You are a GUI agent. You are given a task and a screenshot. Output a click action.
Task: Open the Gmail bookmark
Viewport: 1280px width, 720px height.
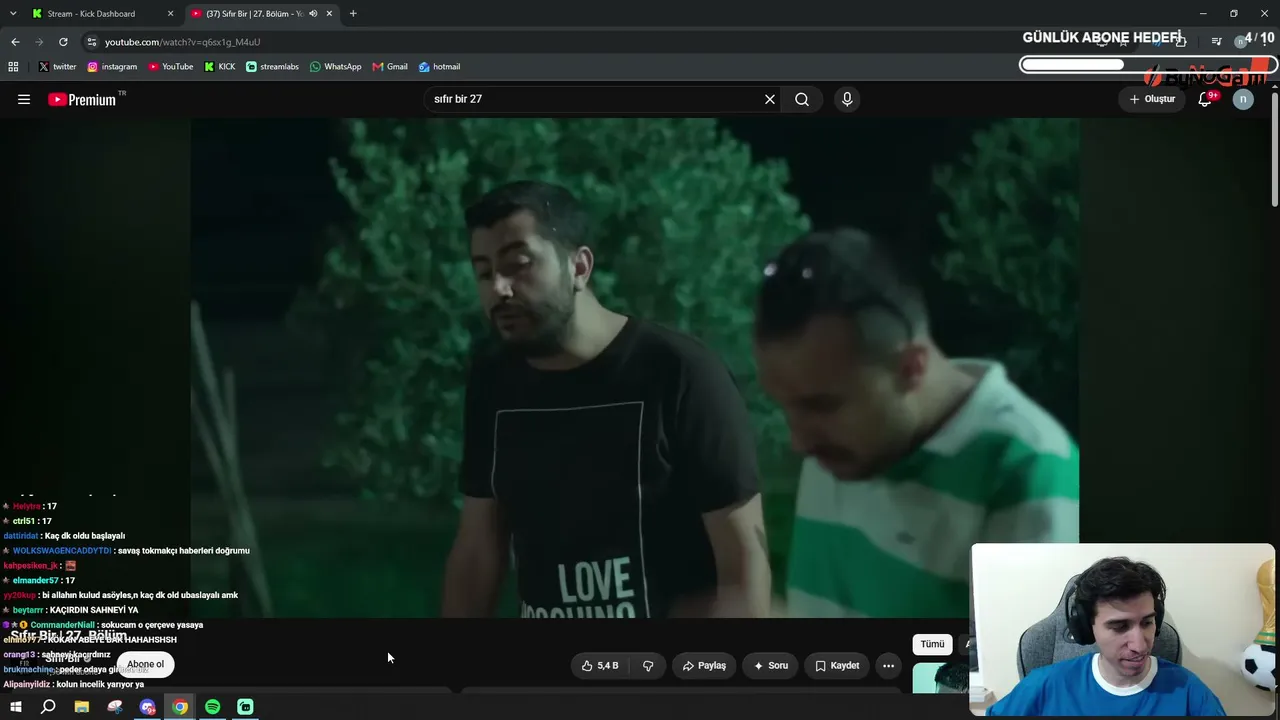point(390,67)
